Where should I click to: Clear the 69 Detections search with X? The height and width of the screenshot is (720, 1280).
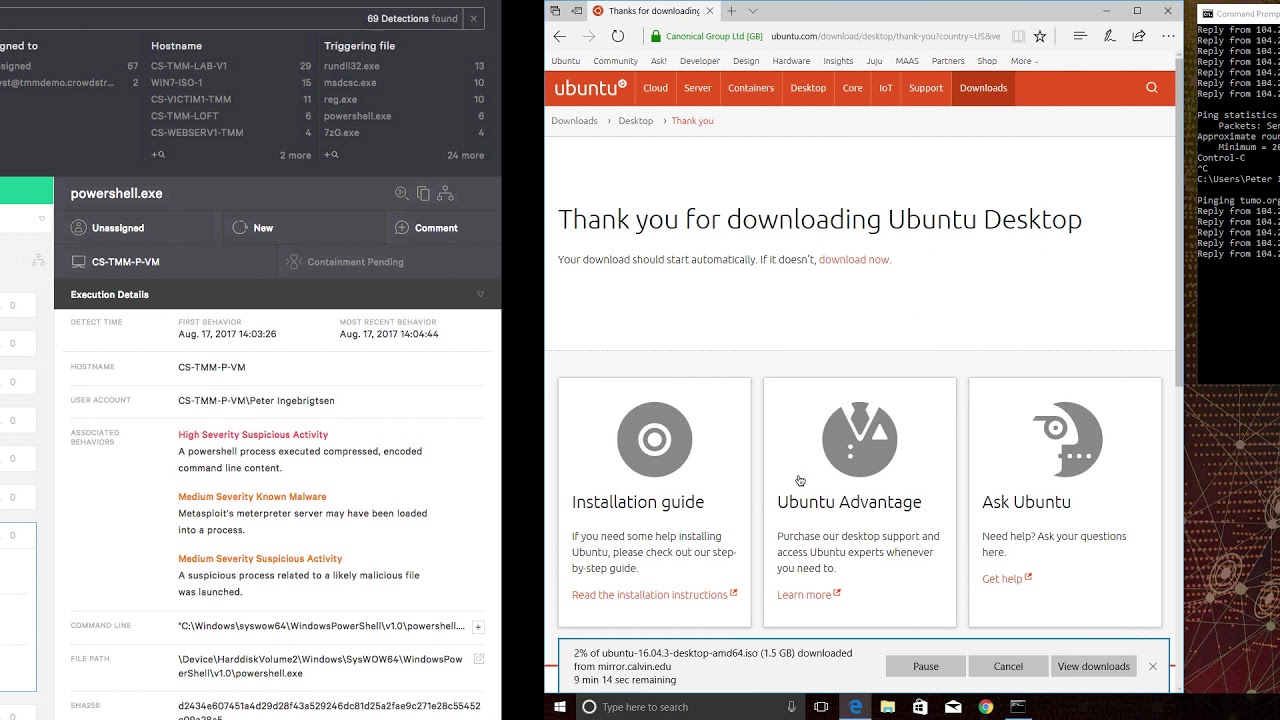pos(473,18)
